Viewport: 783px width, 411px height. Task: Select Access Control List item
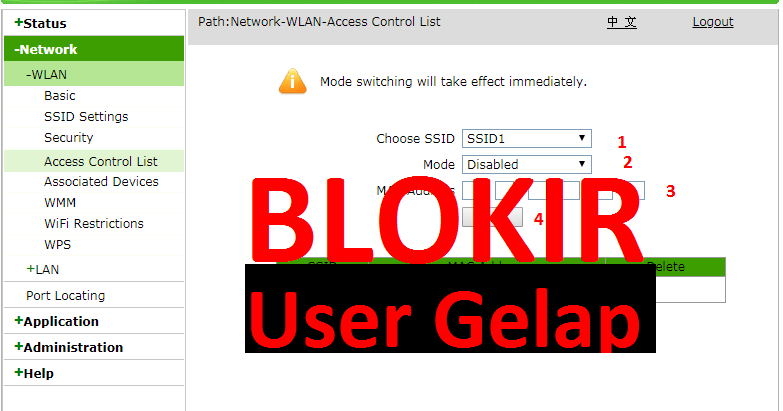[100, 161]
